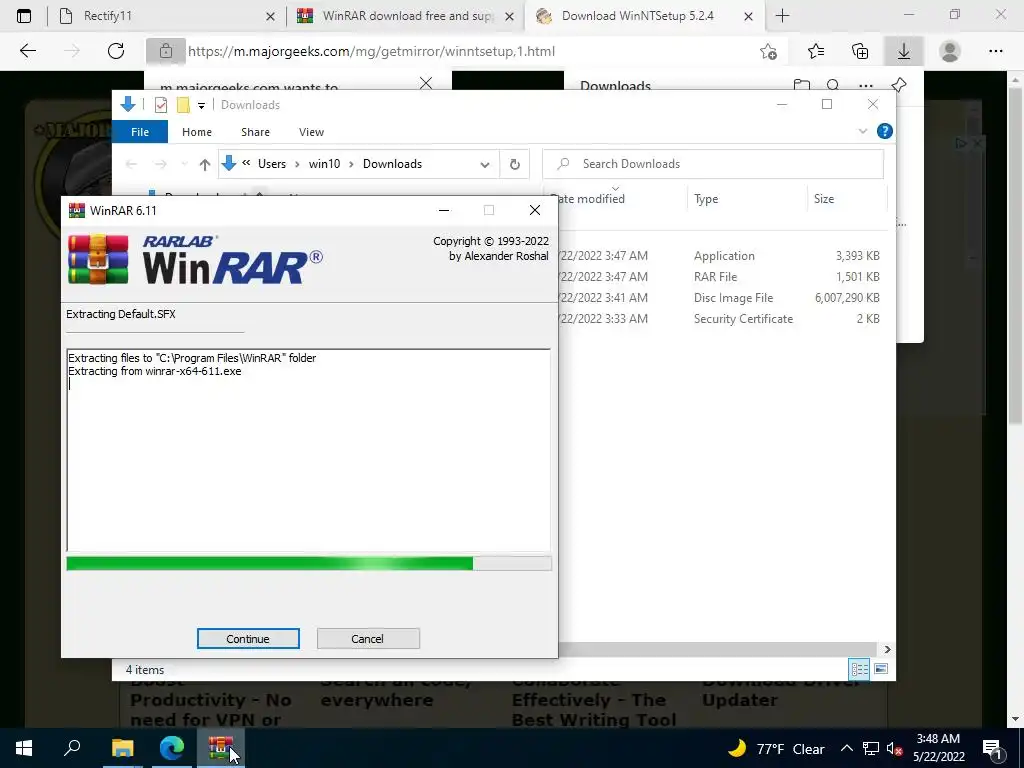
Task: Open the Windows Start menu
Action: [x=24, y=748]
